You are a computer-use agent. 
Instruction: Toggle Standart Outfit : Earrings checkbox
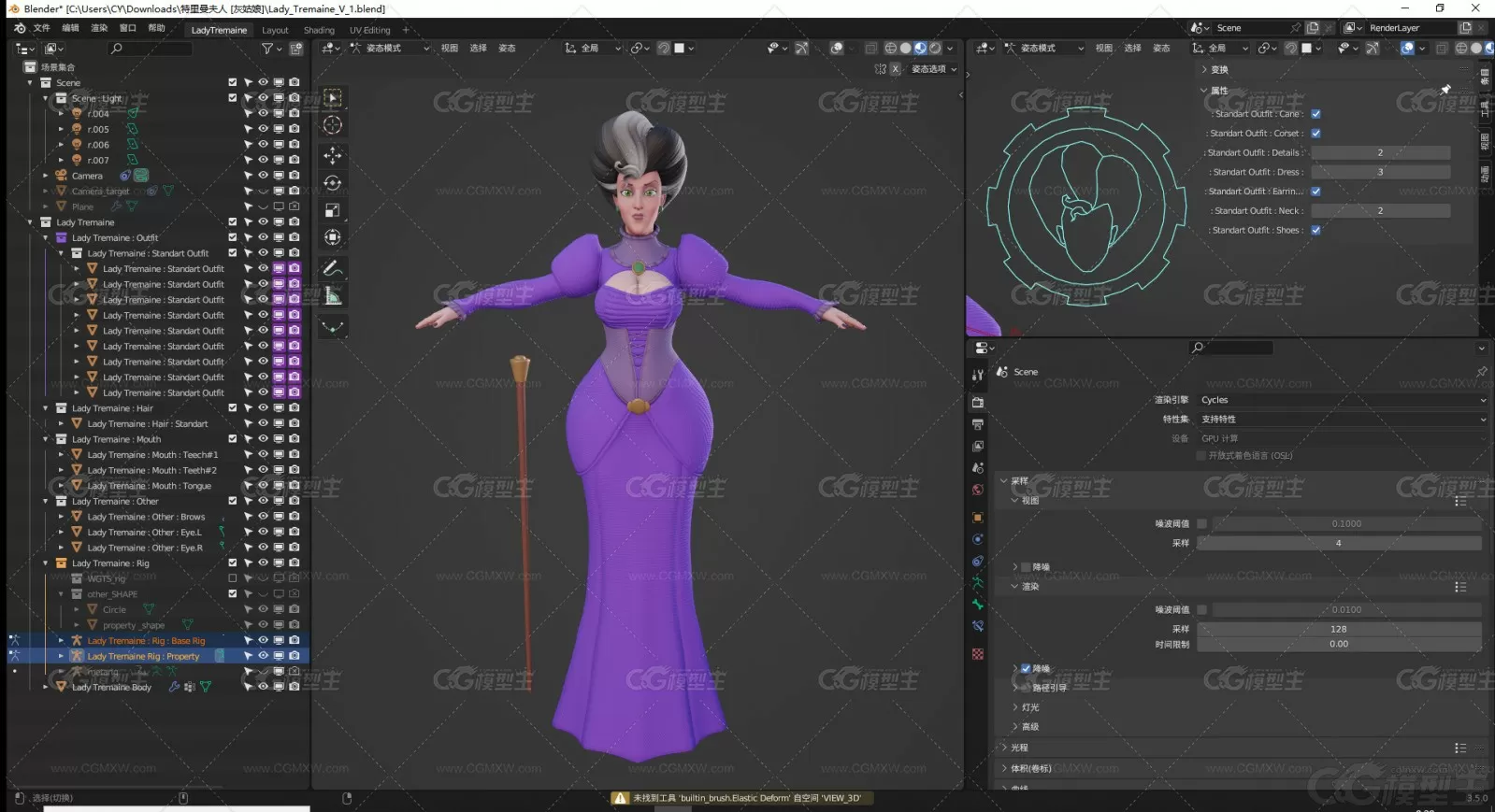pos(1315,192)
